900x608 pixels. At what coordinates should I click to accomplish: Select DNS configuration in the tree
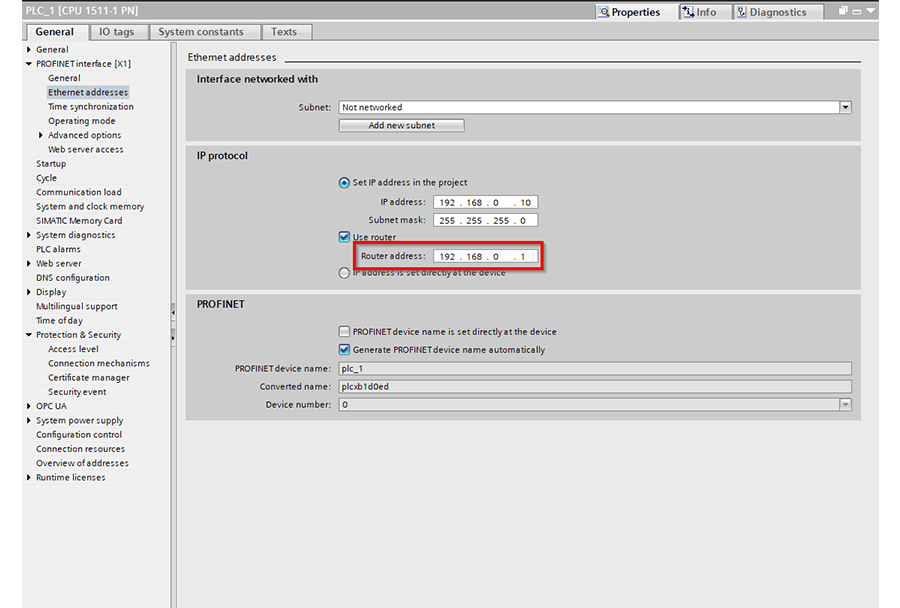[73, 278]
